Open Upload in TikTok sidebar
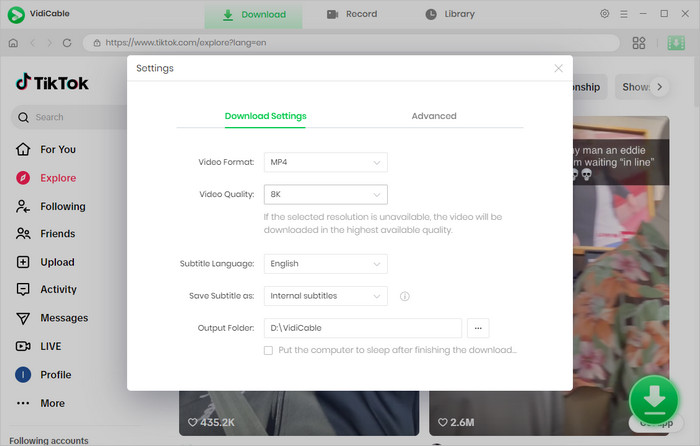 pos(45,263)
